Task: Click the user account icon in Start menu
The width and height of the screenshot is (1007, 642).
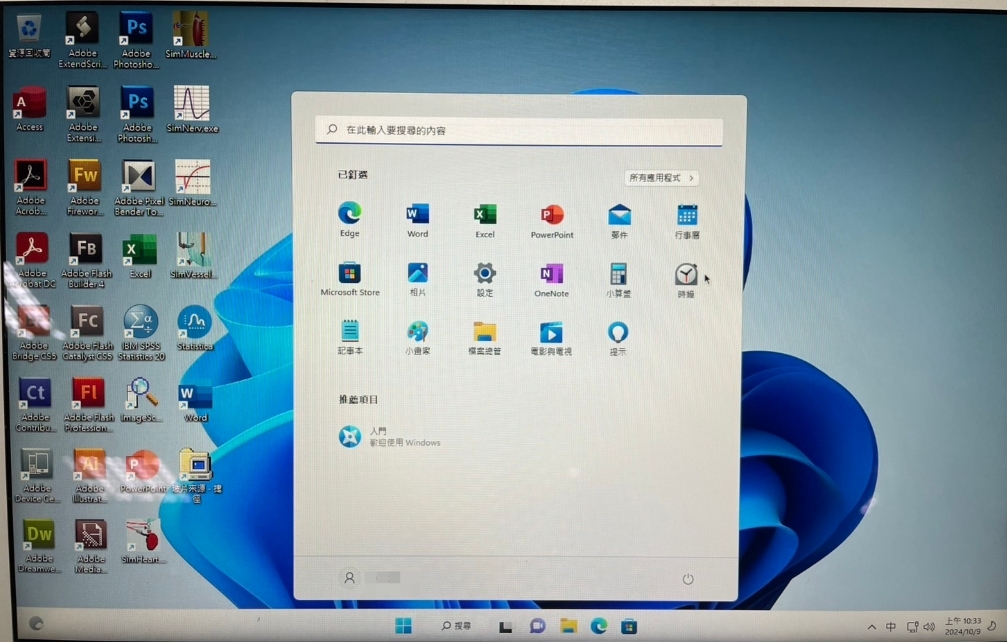Action: (349, 578)
